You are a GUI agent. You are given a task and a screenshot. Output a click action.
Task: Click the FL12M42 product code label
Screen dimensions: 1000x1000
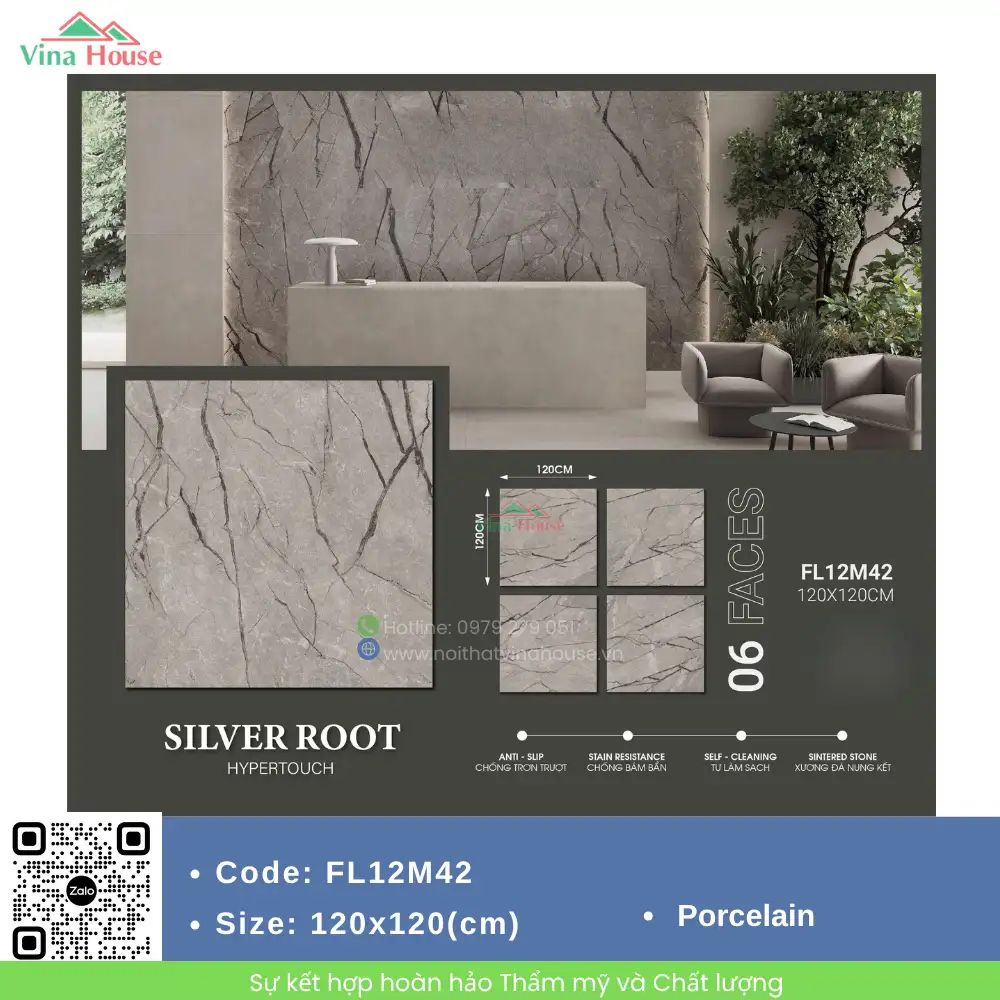click(x=846, y=572)
